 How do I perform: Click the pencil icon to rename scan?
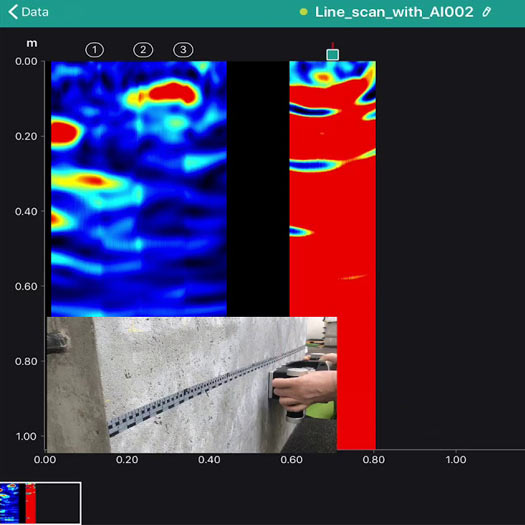pyautogui.click(x=486, y=12)
